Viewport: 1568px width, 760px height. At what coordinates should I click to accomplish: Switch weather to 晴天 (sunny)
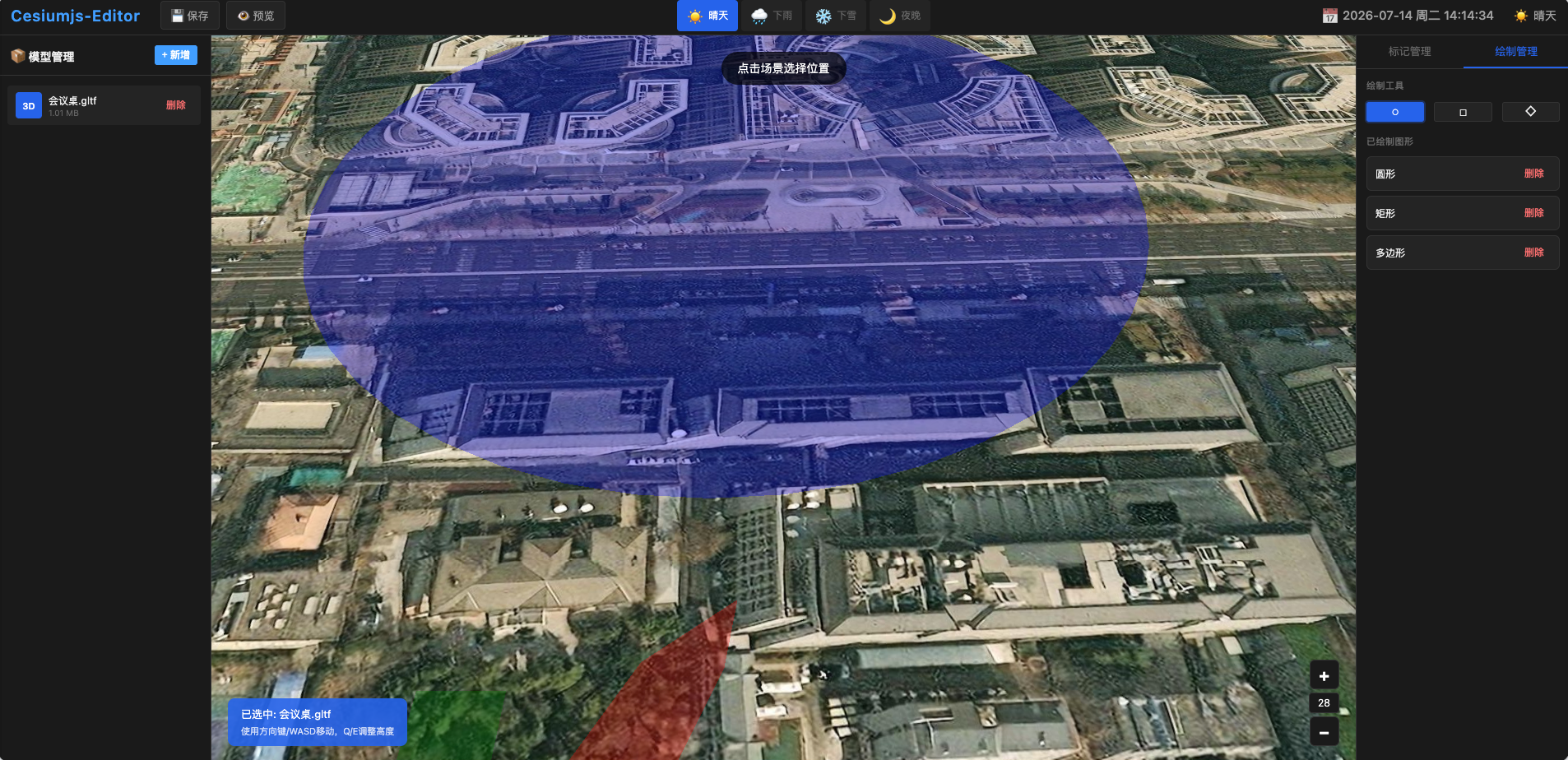pos(707,16)
